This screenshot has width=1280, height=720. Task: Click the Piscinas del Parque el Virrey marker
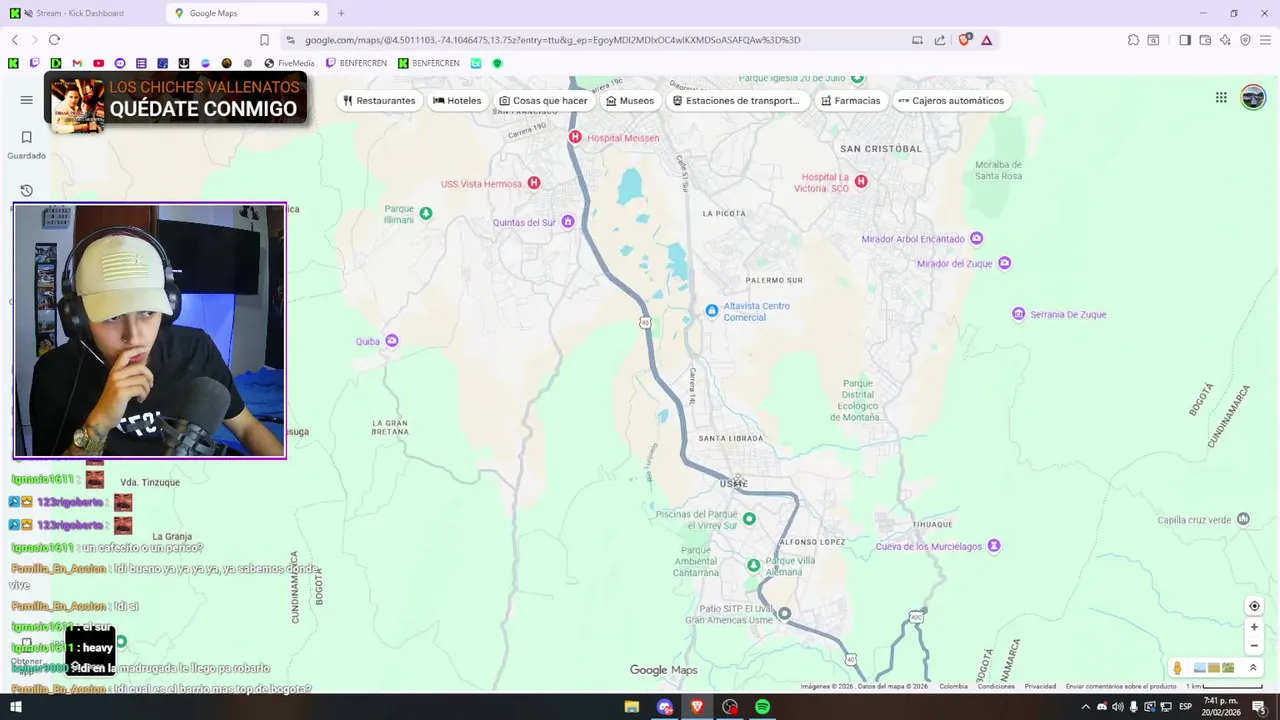tap(749, 519)
